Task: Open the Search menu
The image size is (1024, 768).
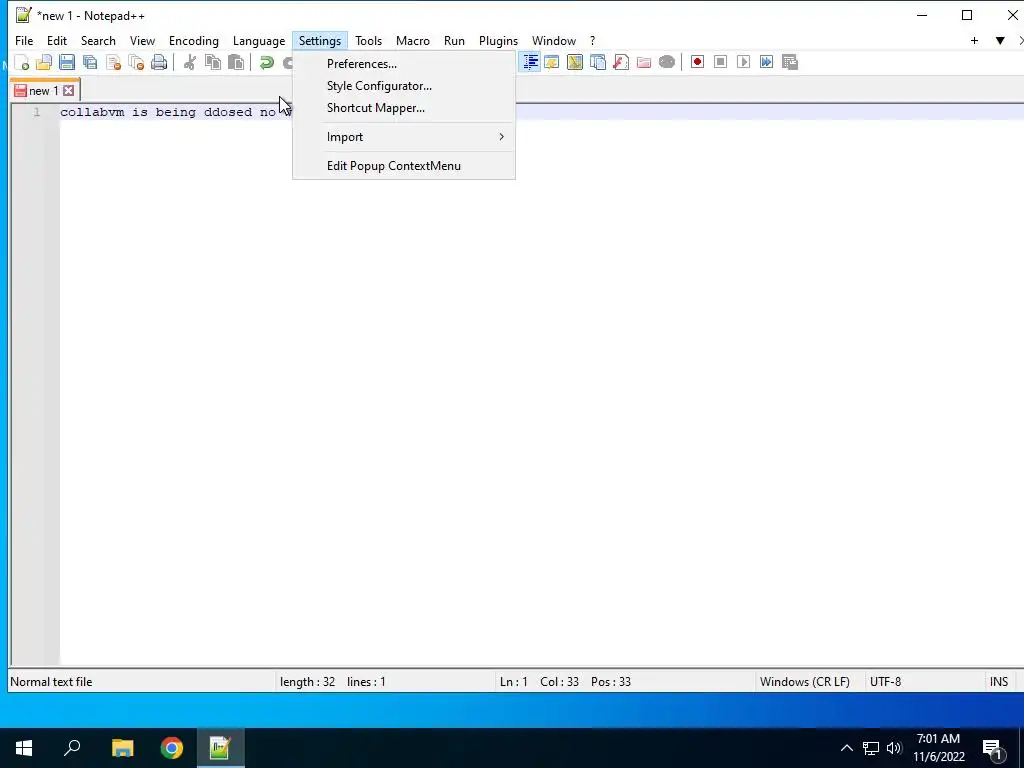Action: pyautogui.click(x=98, y=40)
